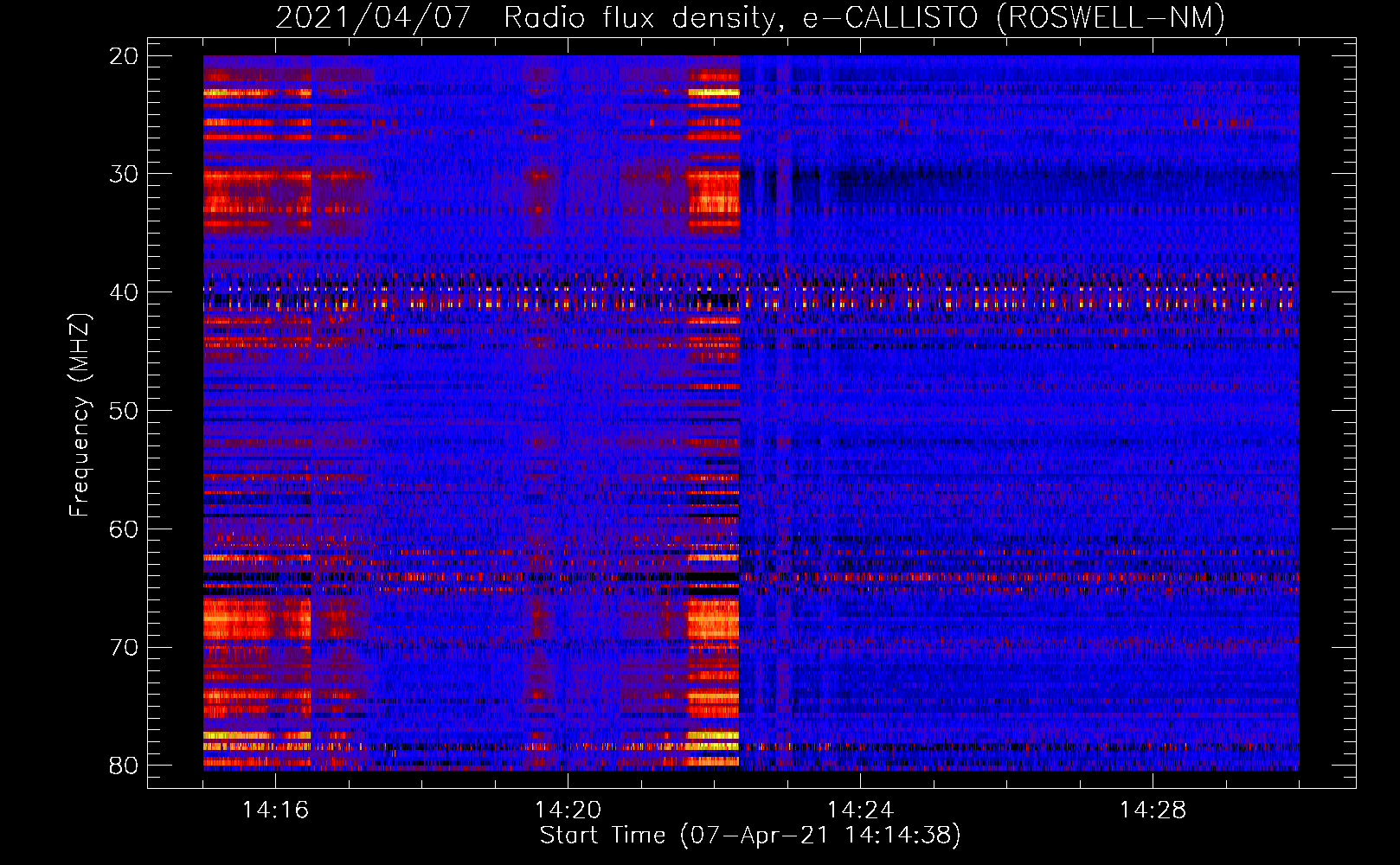Click the plot title '2021/04/07 Radio flux density'
Screen dimensions: 1400x865
tap(530, 18)
